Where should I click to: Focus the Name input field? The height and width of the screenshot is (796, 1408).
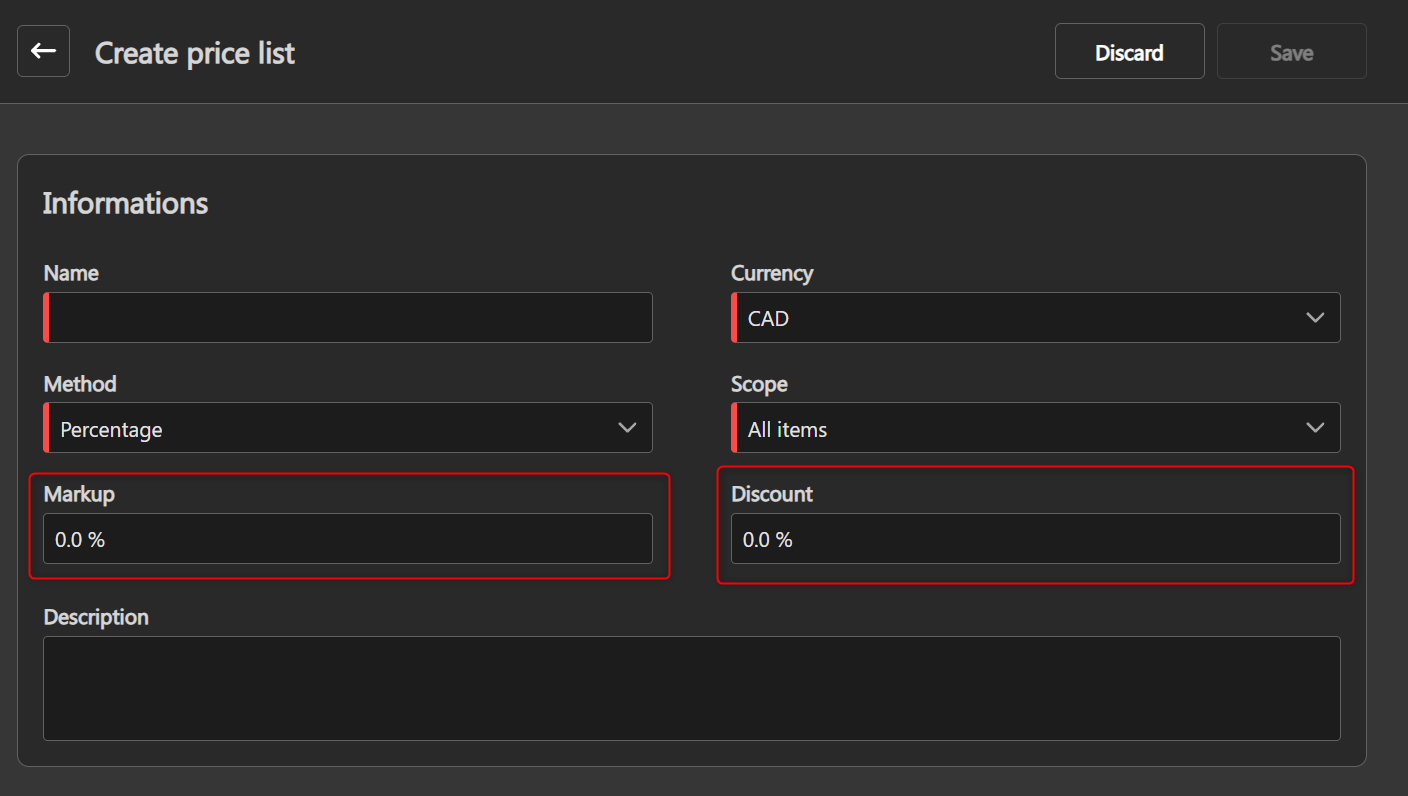349,318
